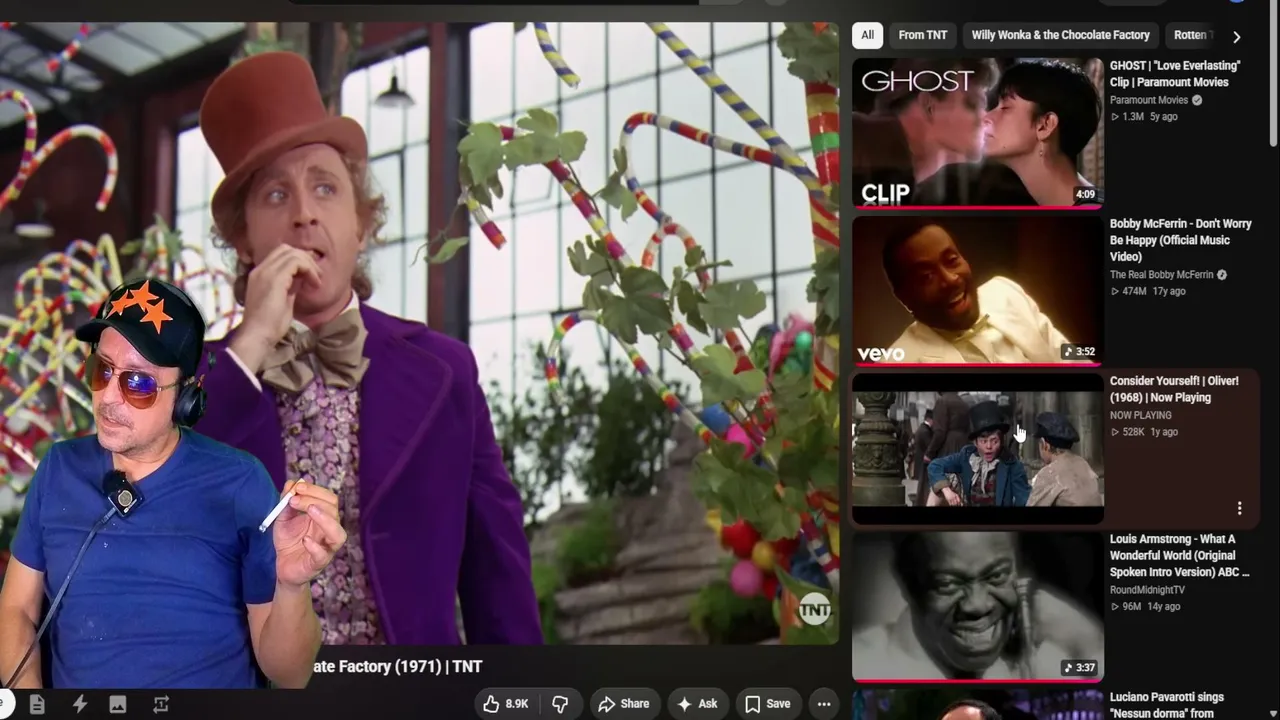The height and width of the screenshot is (720, 1280).
Task: Click the lightning bolt icon
Action: click(80, 705)
